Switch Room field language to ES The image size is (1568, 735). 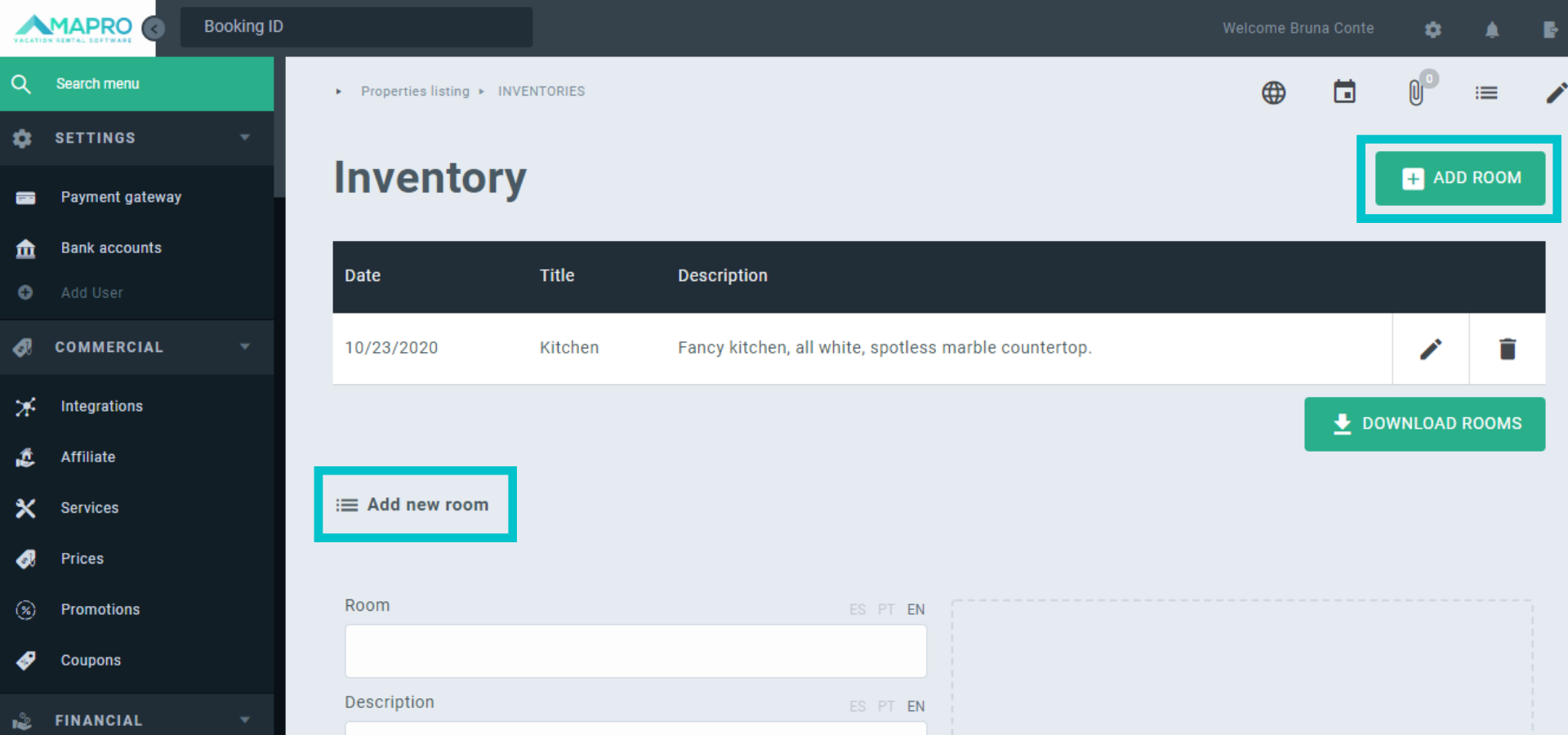coord(857,609)
